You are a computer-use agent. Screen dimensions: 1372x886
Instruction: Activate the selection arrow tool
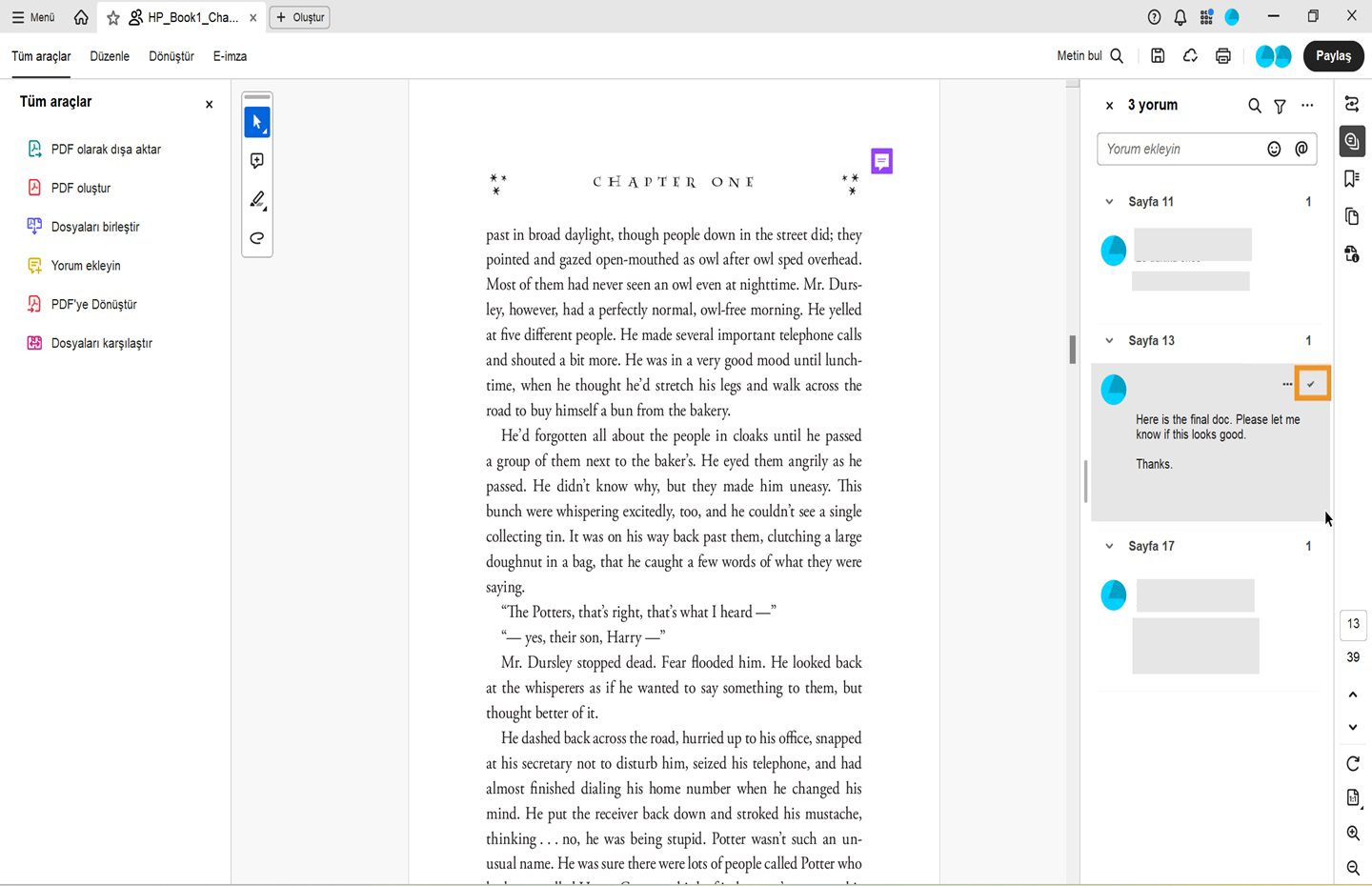coord(257,122)
